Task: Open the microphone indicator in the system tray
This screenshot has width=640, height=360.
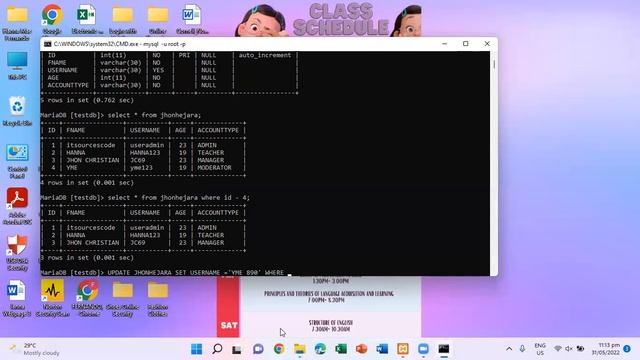Action: click(522, 349)
